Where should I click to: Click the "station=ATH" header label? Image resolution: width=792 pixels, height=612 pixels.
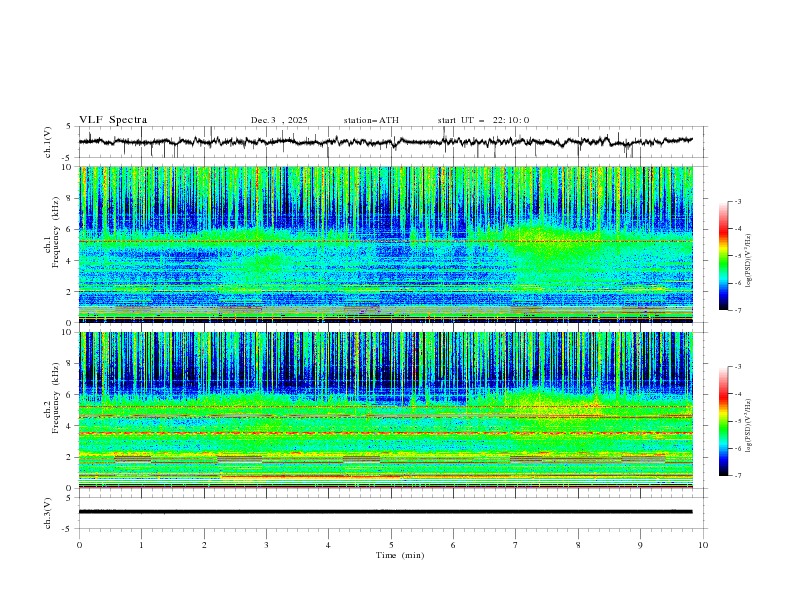point(371,120)
